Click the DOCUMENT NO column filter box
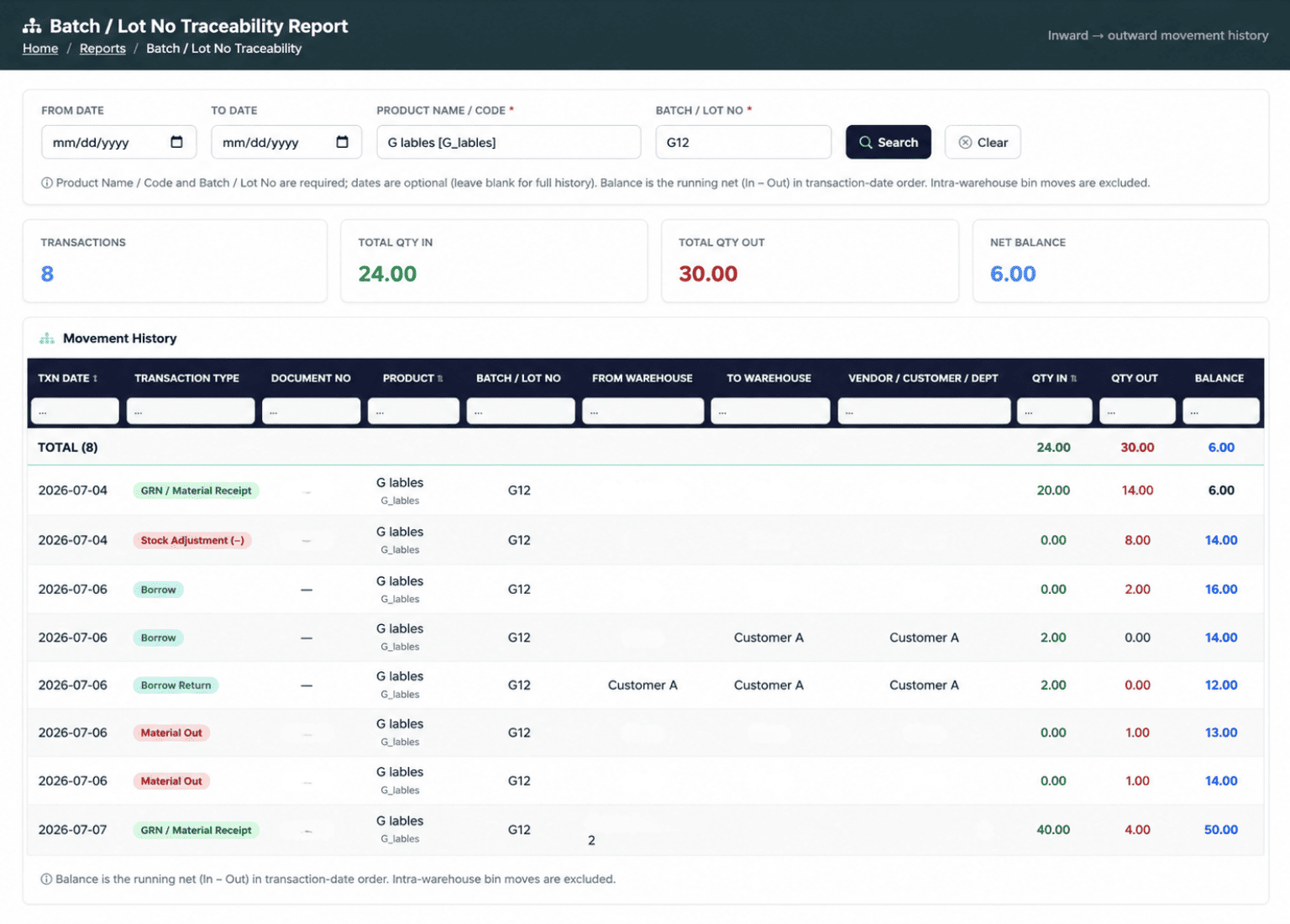The image size is (1290, 924). [311, 412]
